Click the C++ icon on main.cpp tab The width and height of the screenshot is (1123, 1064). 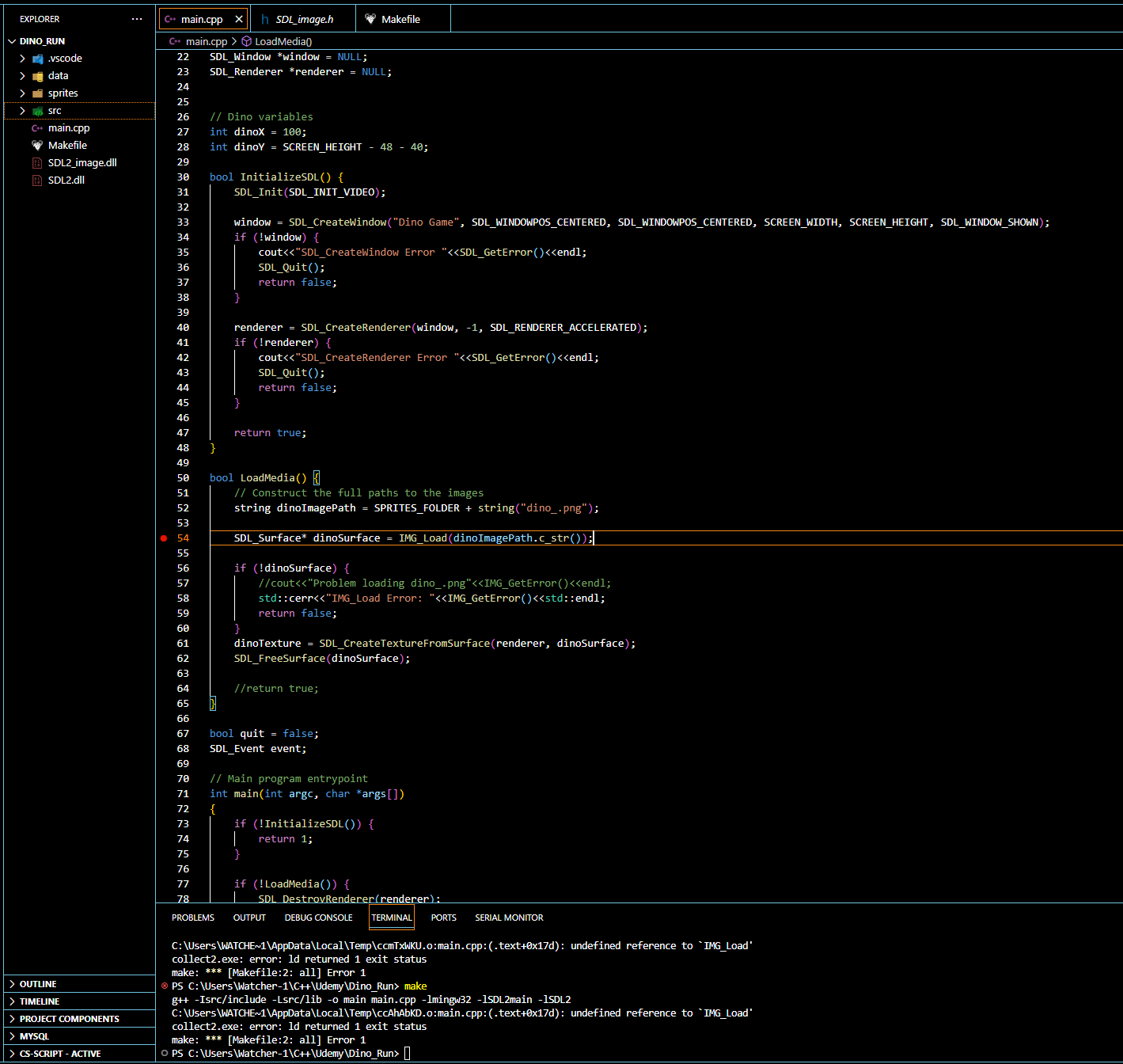[170, 19]
